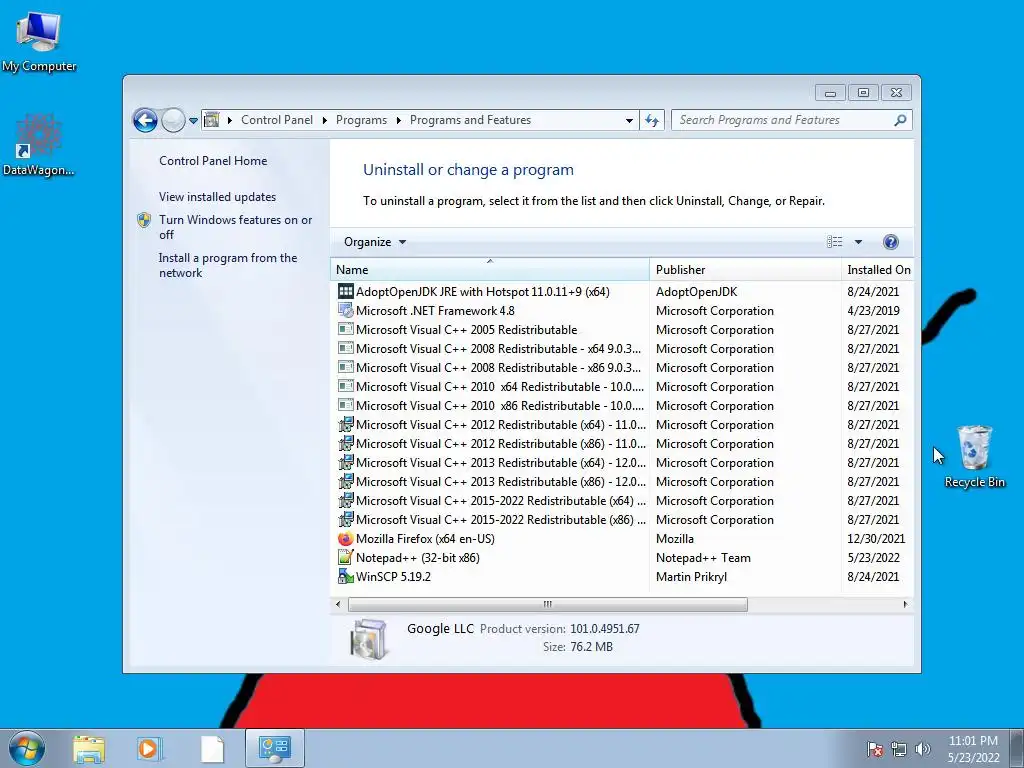
Task: Click the Notepad++ icon in program list
Action: click(x=345, y=557)
